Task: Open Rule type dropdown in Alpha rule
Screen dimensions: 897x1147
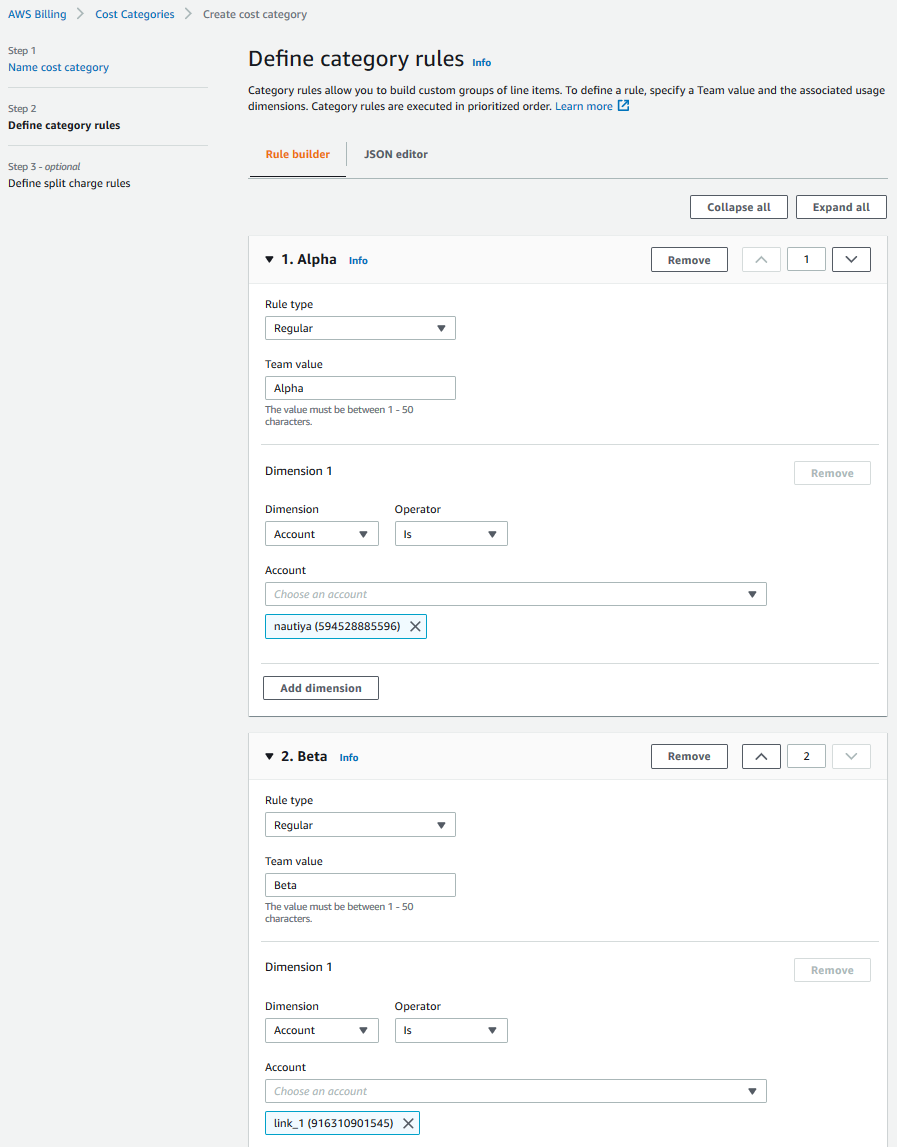Action: pyautogui.click(x=360, y=328)
